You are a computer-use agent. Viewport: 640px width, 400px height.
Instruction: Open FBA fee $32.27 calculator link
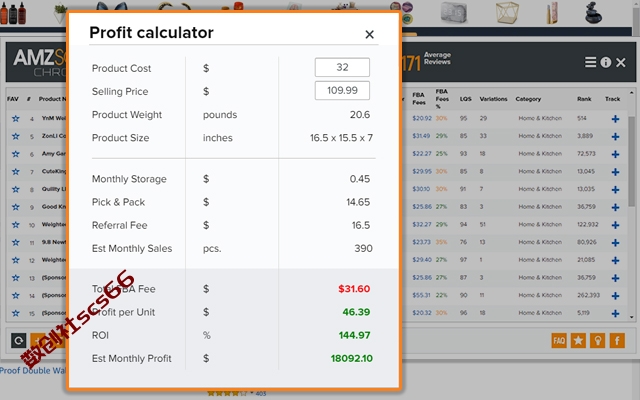tap(422, 224)
